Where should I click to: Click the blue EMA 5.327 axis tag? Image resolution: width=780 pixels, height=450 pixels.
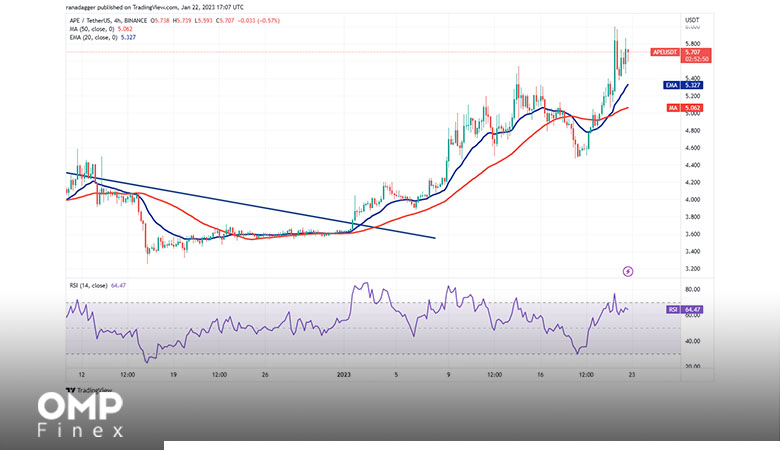coord(683,85)
